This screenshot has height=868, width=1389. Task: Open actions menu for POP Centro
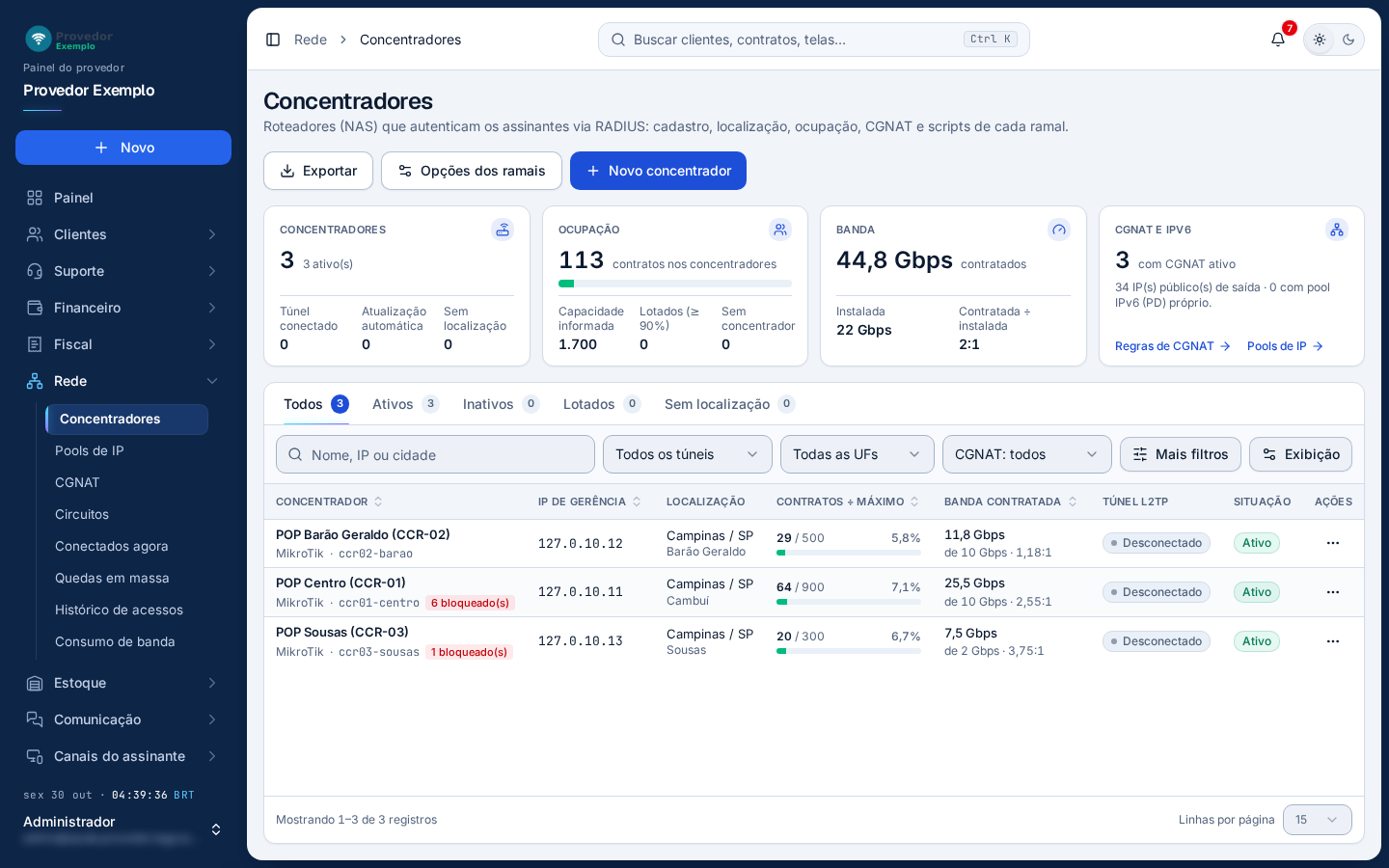click(1333, 592)
